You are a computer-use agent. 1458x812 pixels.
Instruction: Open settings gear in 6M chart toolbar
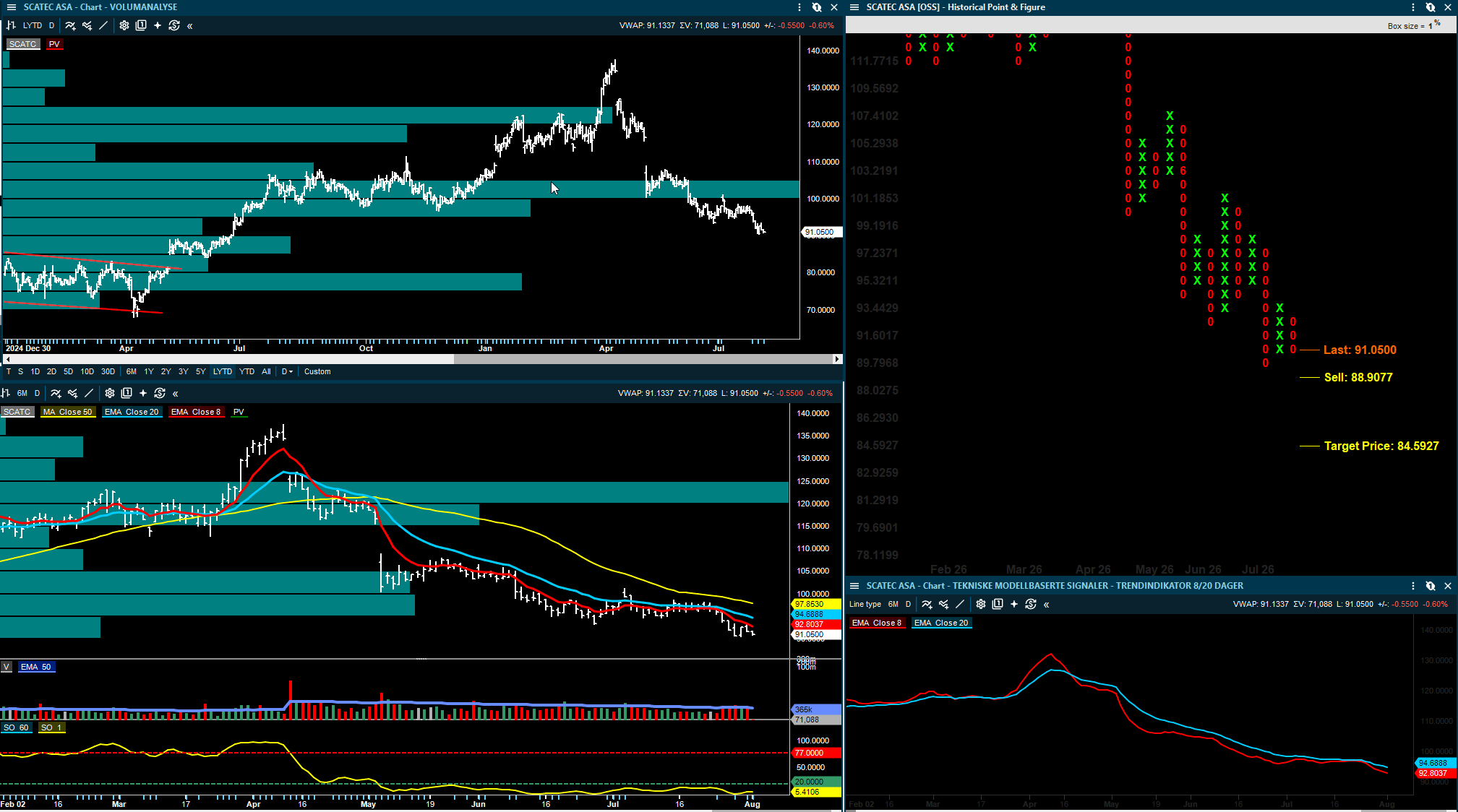(110, 393)
